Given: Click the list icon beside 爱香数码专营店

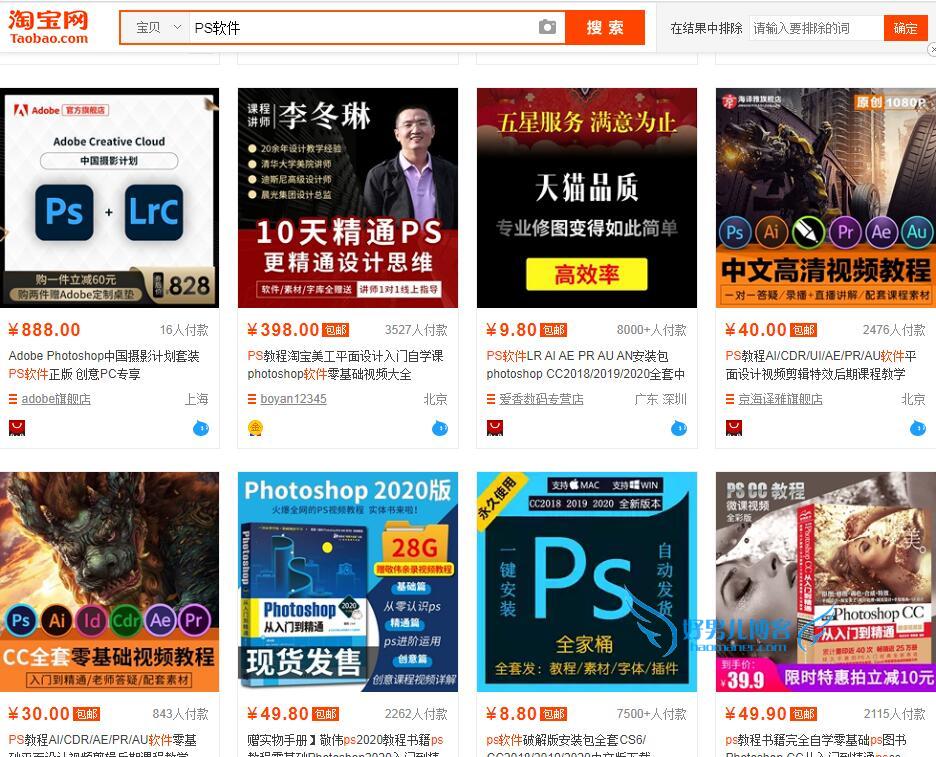Looking at the screenshot, I should tap(491, 399).
